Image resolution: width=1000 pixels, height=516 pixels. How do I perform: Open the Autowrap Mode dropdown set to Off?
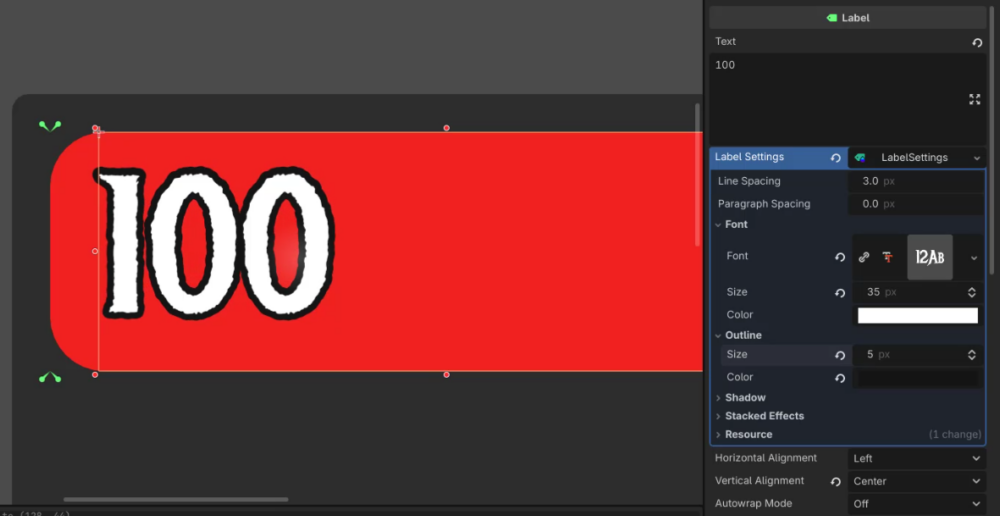click(x=916, y=504)
